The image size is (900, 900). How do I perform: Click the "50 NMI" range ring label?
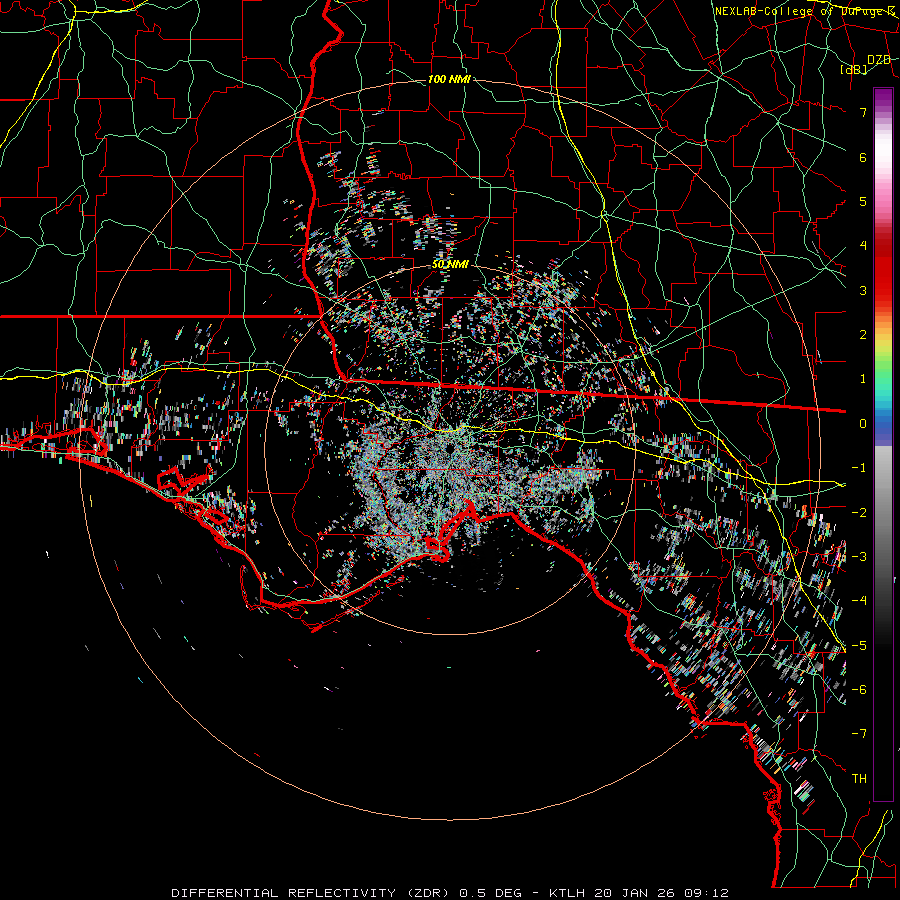451,264
